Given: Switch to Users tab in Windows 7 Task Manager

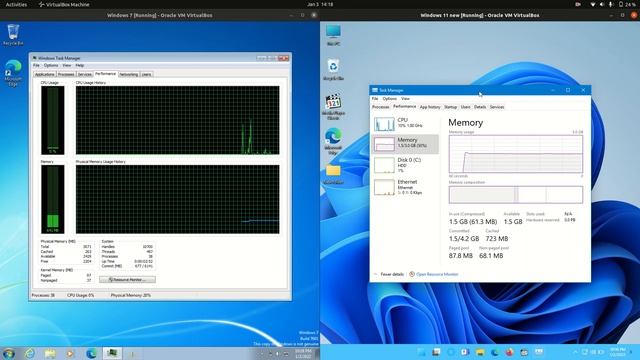Looking at the screenshot, I should pos(147,74).
